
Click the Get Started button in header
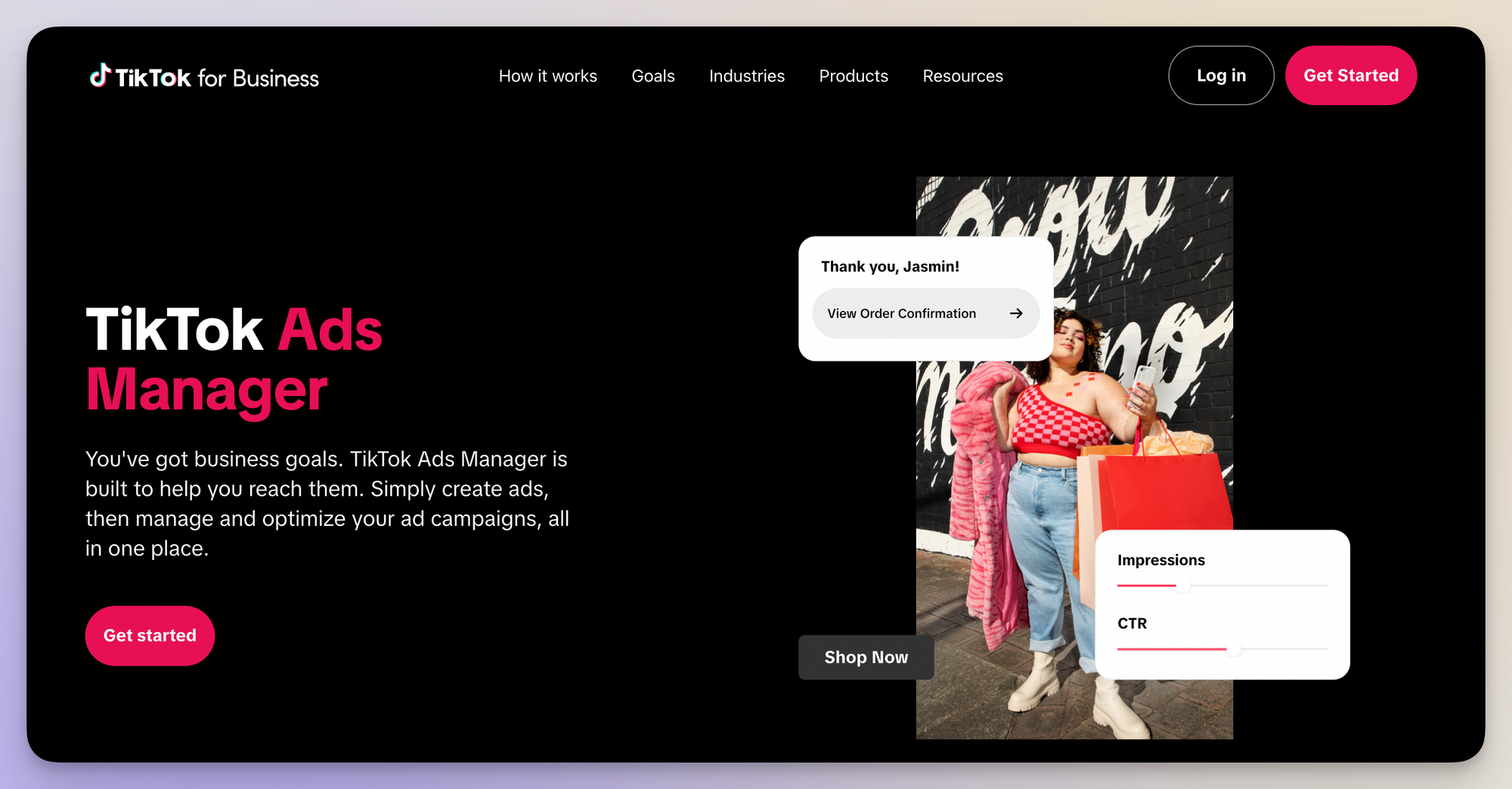(1351, 76)
